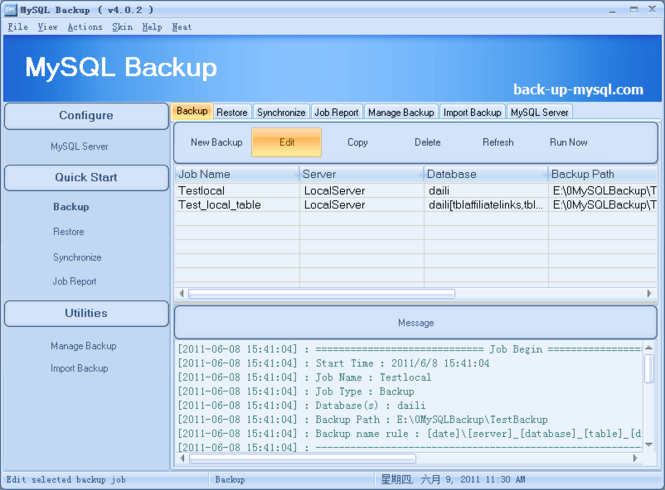Click the Delete button

point(428,143)
